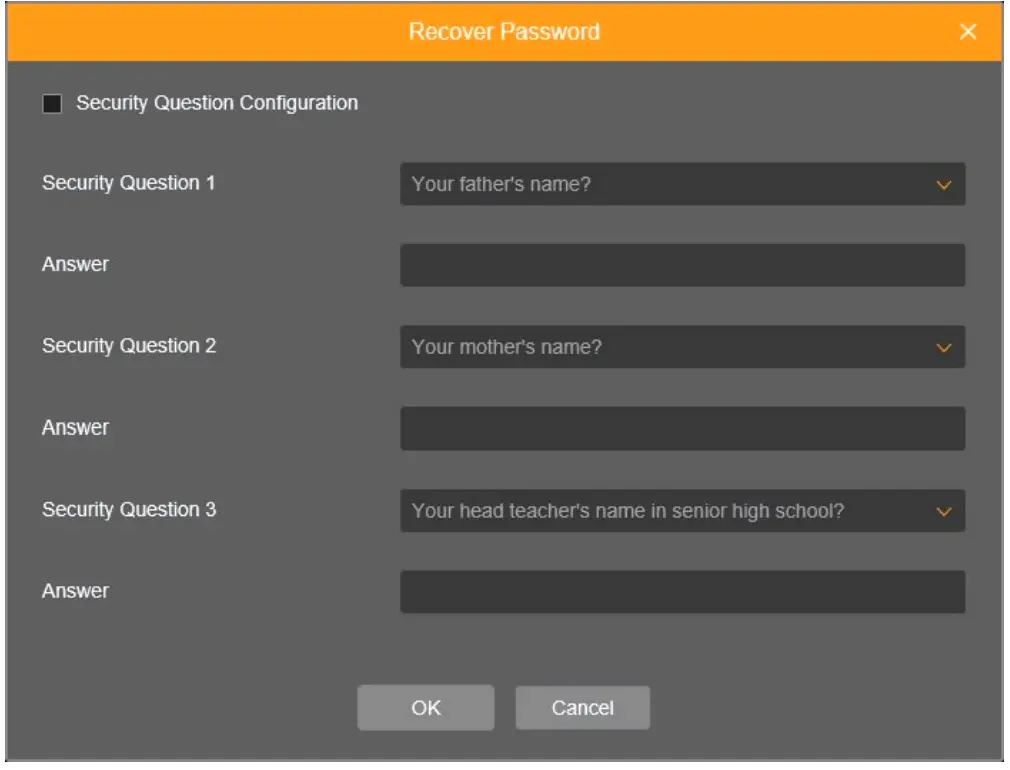Expand the head teacher's name question dropdown
The width and height of the screenshot is (1010, 770).
[670, 511]
